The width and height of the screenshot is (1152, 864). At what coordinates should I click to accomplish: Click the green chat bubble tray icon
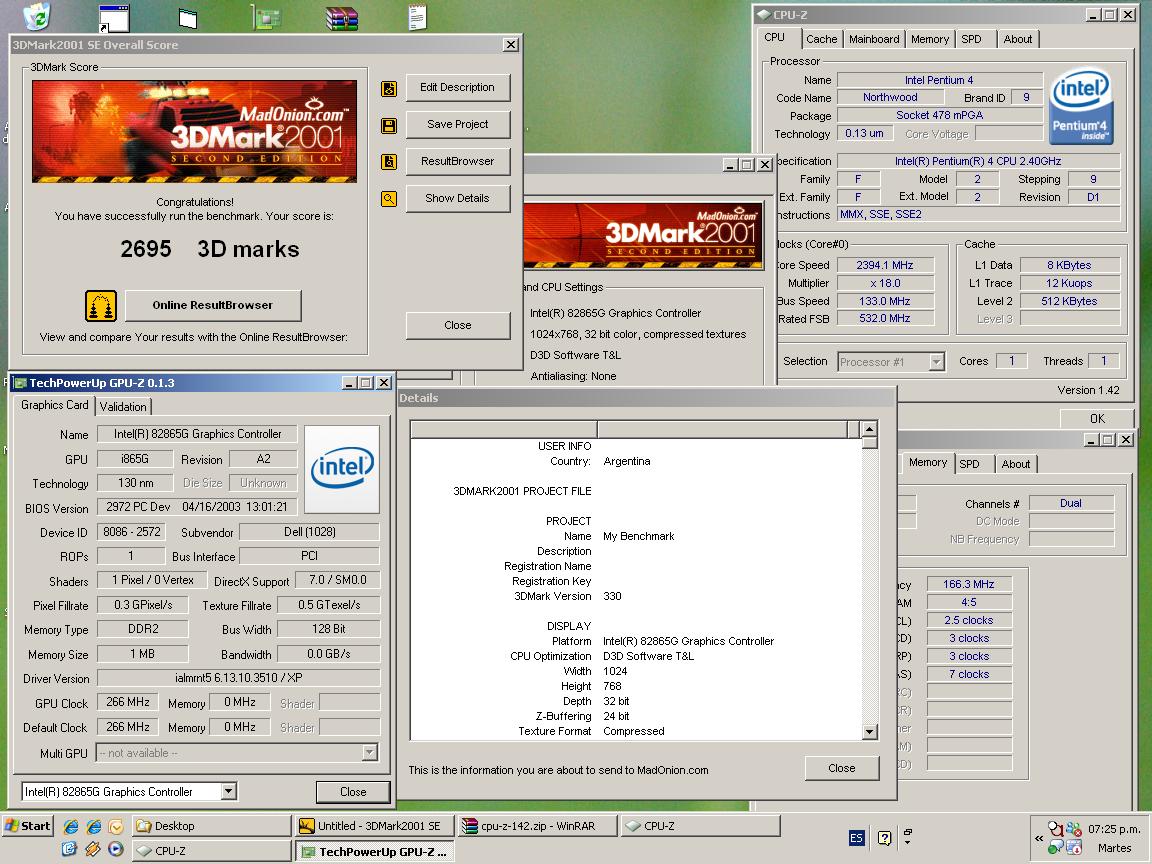[1055, 848]
